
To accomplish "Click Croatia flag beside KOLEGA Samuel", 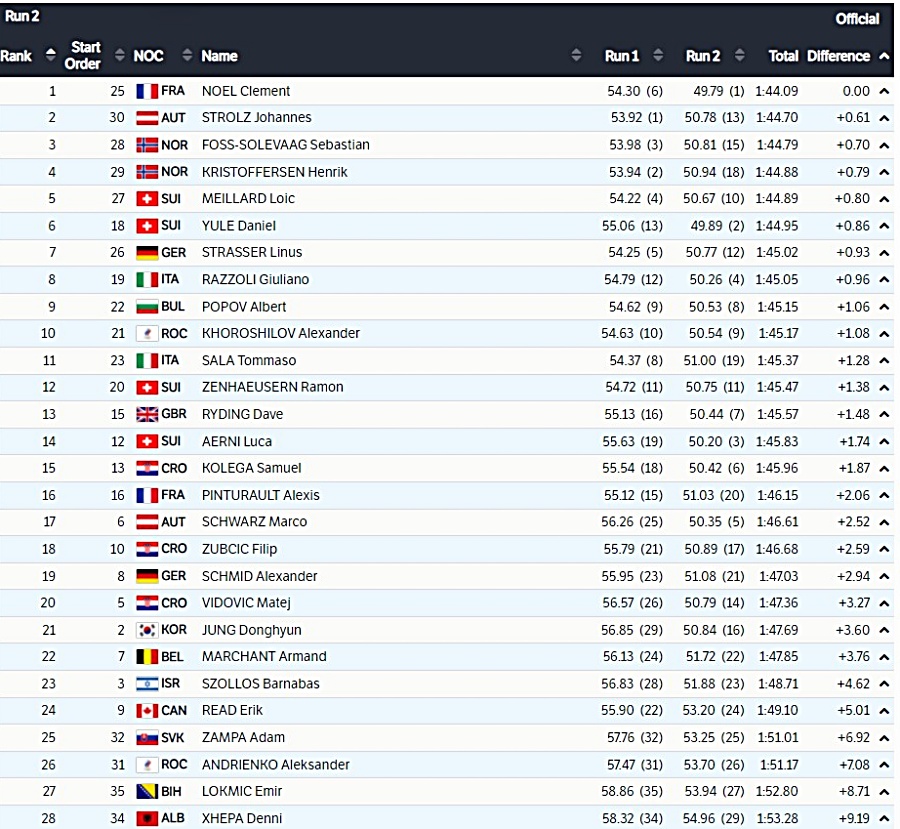I will pyautogui.click(x=147, y=468).
